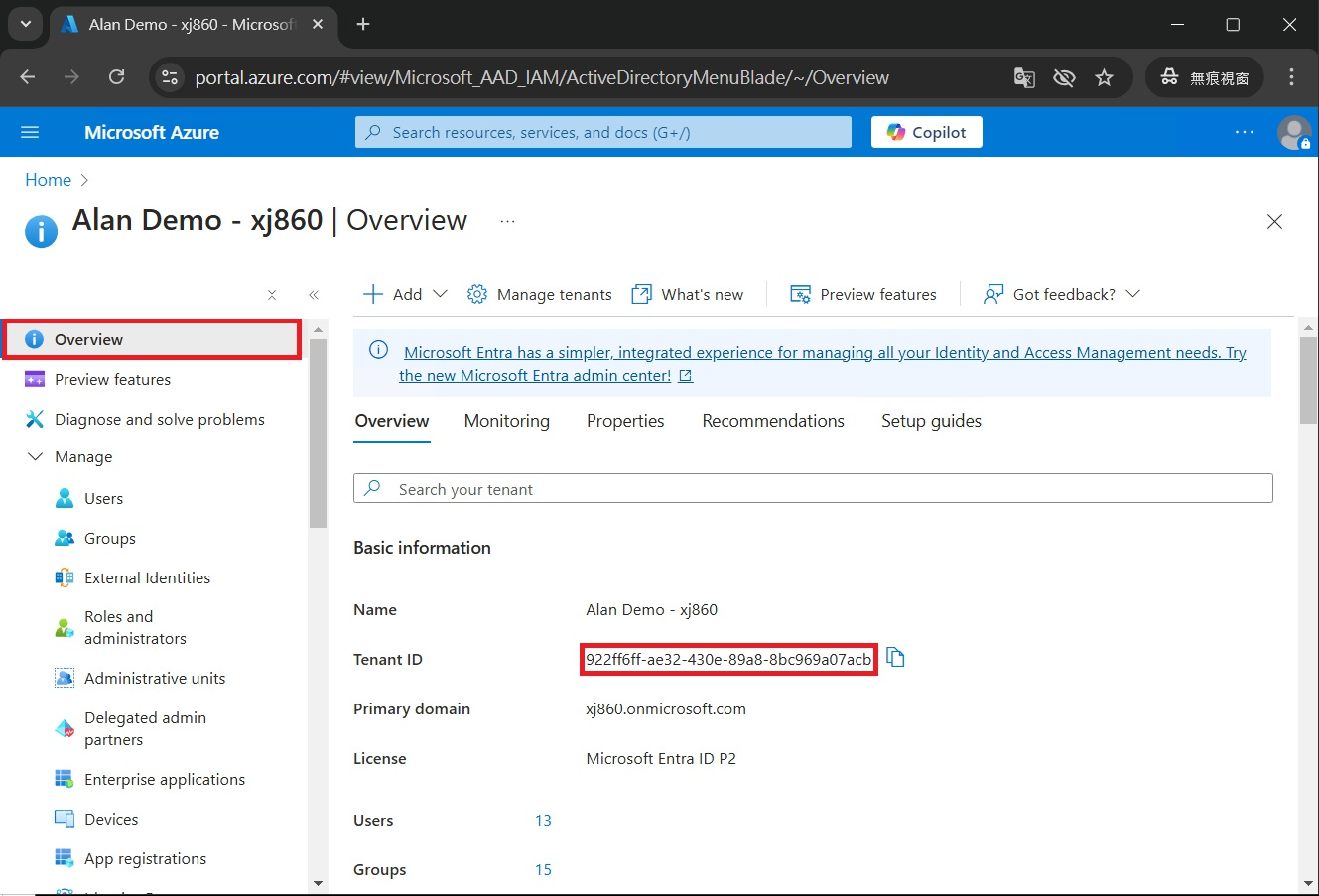Copy the Tenant ID to clipboard

[895, 658]
